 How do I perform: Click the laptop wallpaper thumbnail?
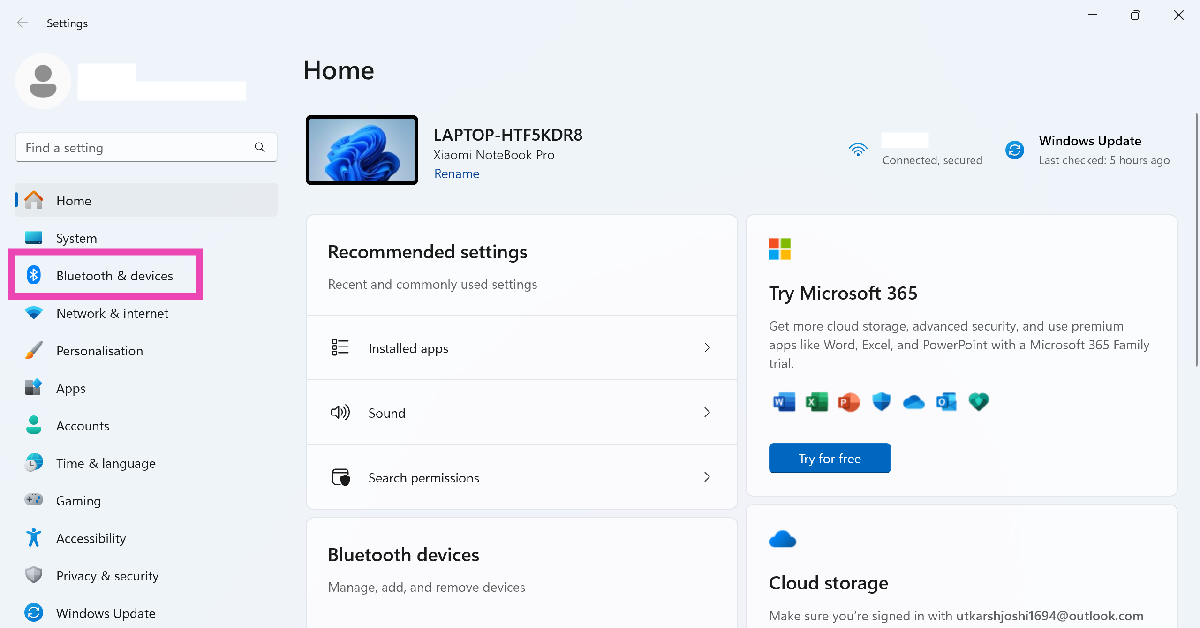362,150
